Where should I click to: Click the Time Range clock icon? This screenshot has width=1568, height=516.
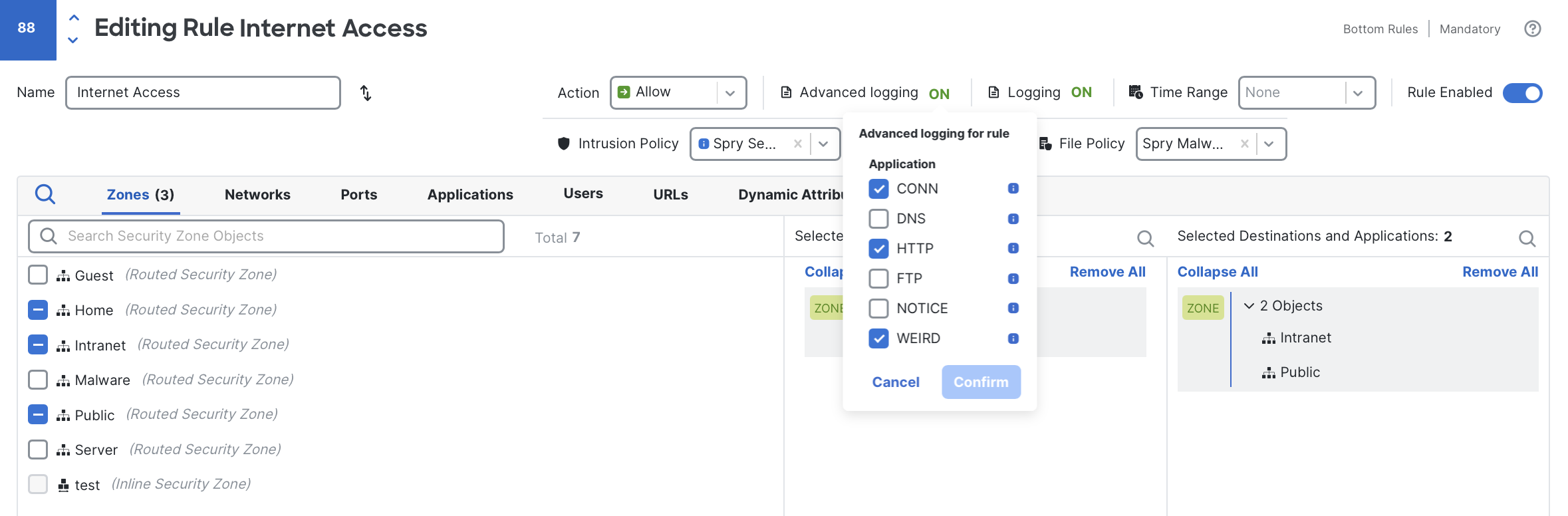(1134, 92)
